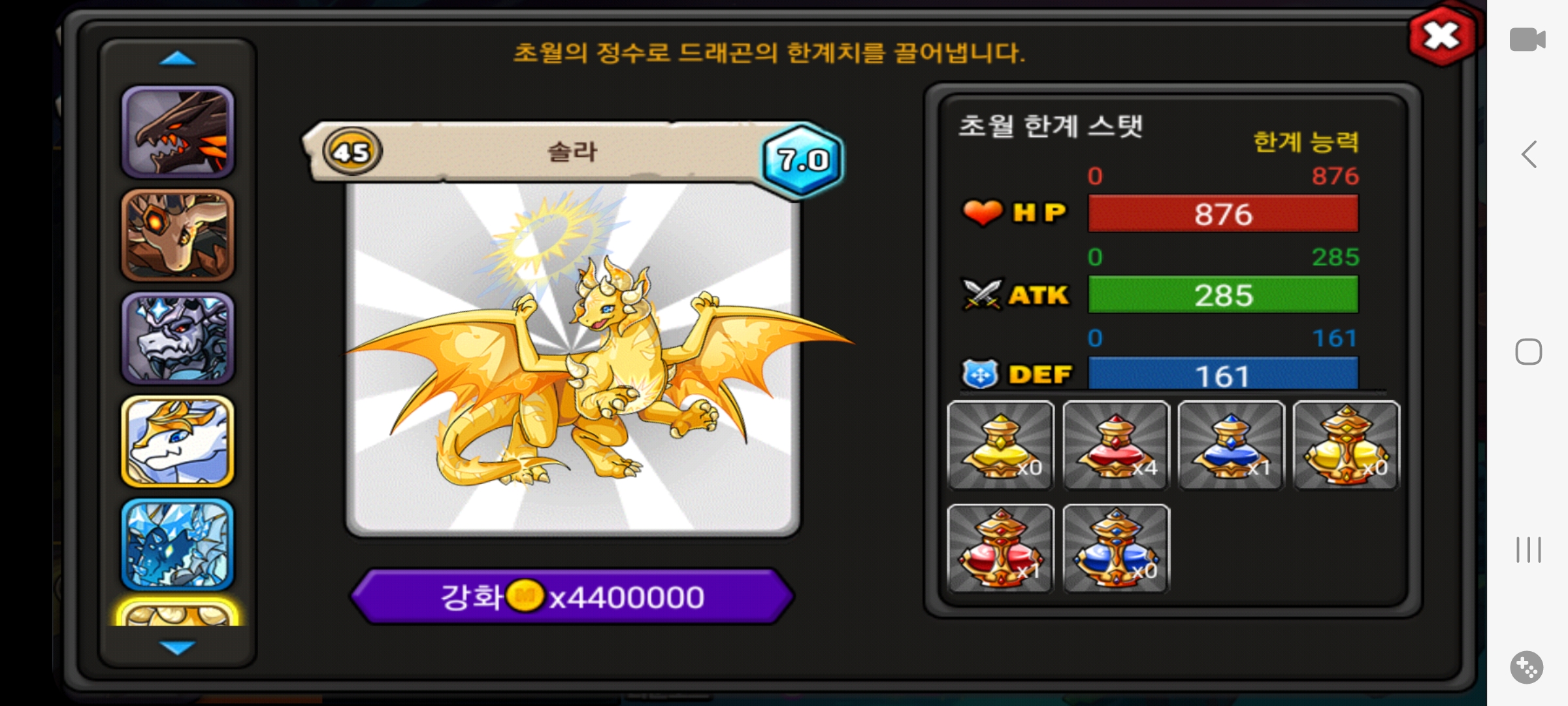The width and height of the screenshot is (1568, 706).
Task: Tap the 7.0 blue hexagon grade badge
Action: (802, 160)
